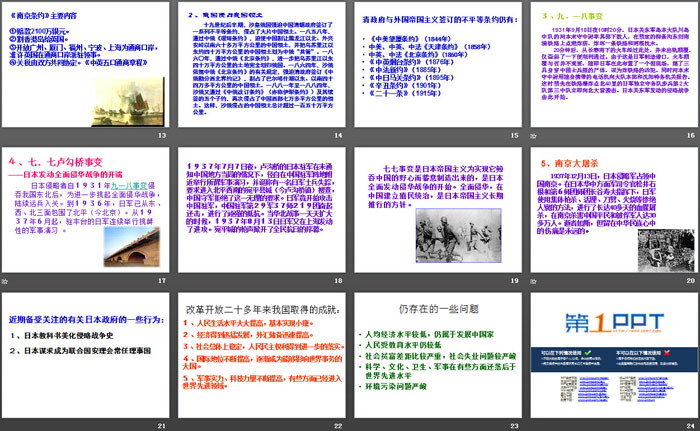Select slide 17 with the Lugou Bridge photo
This screenshot has width=700, height=431.
[x=85, y=210]
